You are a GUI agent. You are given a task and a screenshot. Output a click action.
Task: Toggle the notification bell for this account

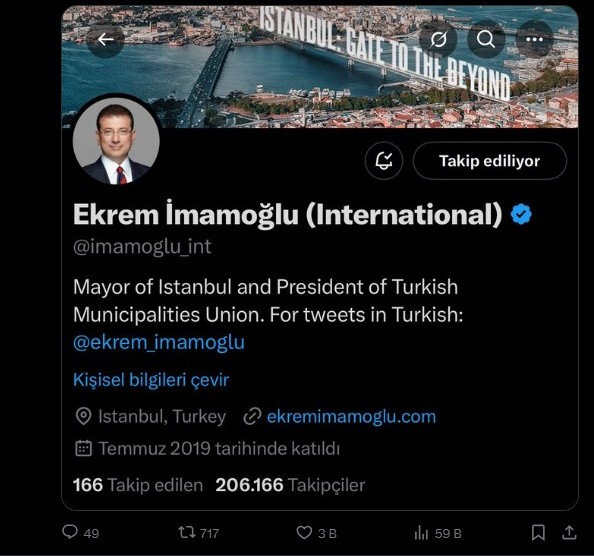point(384,161)
